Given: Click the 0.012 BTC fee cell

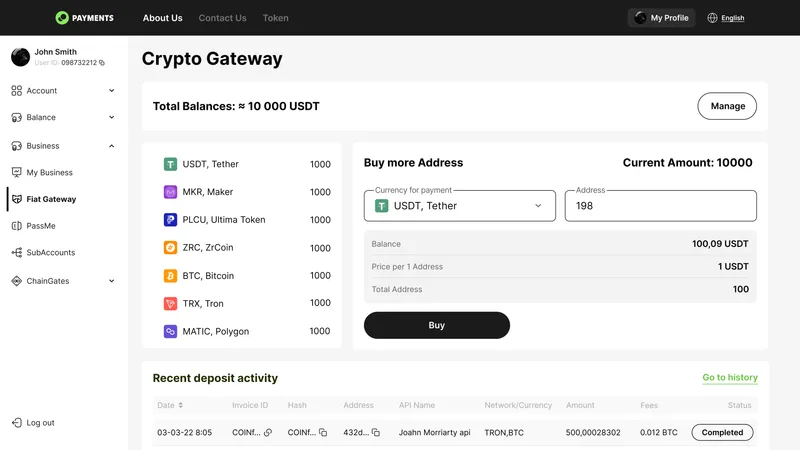Looking at the screenshot, I should coord(659,433).
